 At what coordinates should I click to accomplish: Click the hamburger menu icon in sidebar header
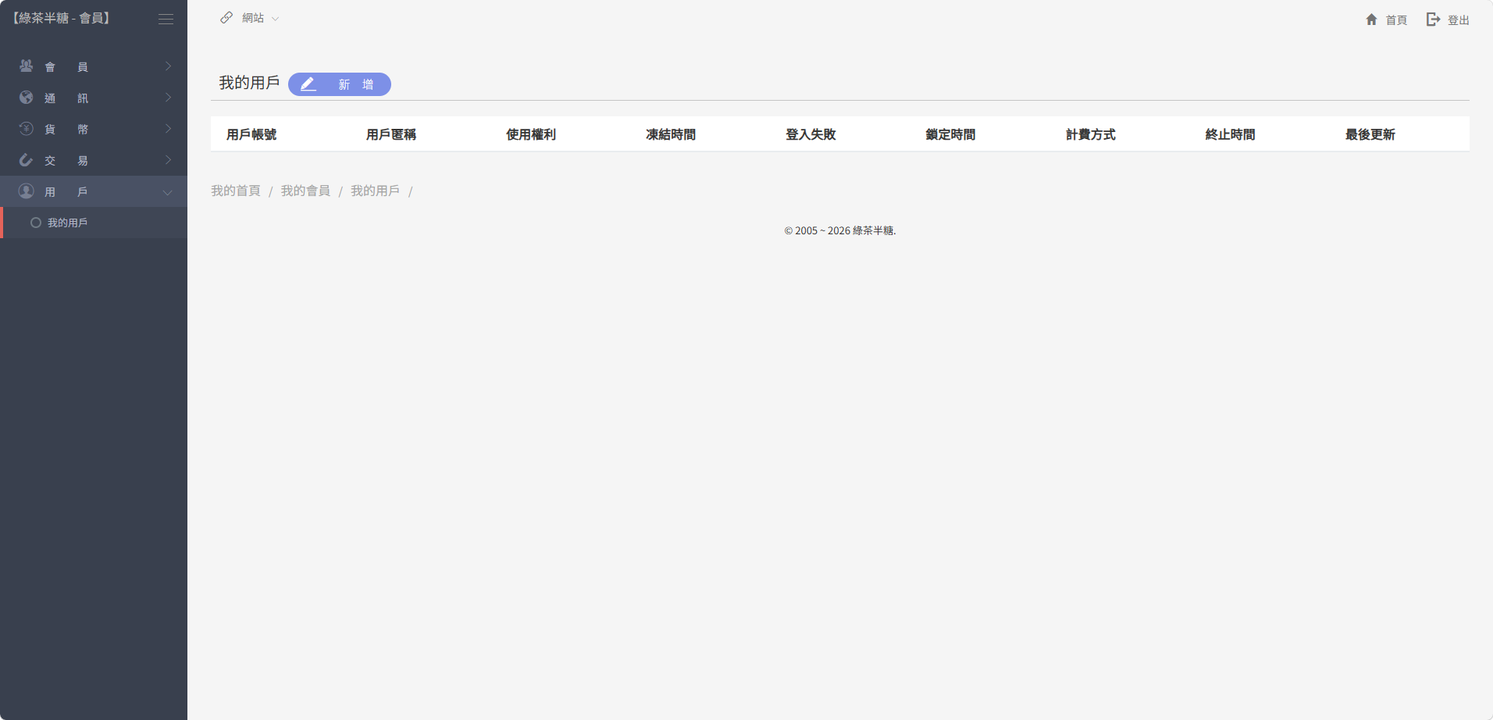coord(166,19)
